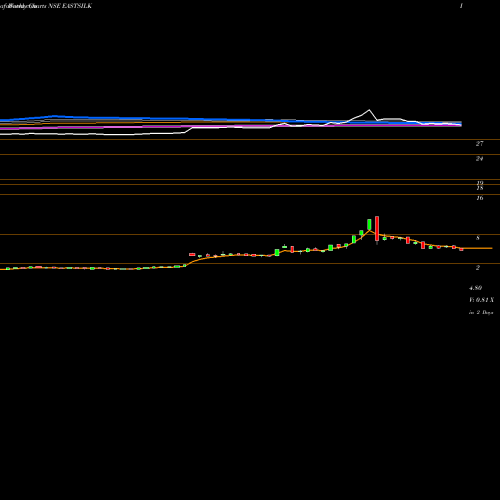Screen dimensions: 500x500
Task: Click the price axis label 8
Action: (x=478, y=238)
